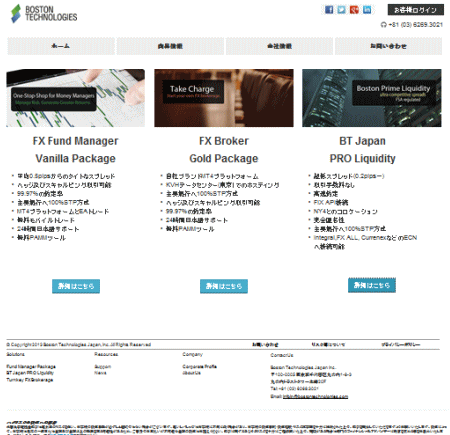
Task: Open Fund Manager Package footer link
Action: click(31, 367)
